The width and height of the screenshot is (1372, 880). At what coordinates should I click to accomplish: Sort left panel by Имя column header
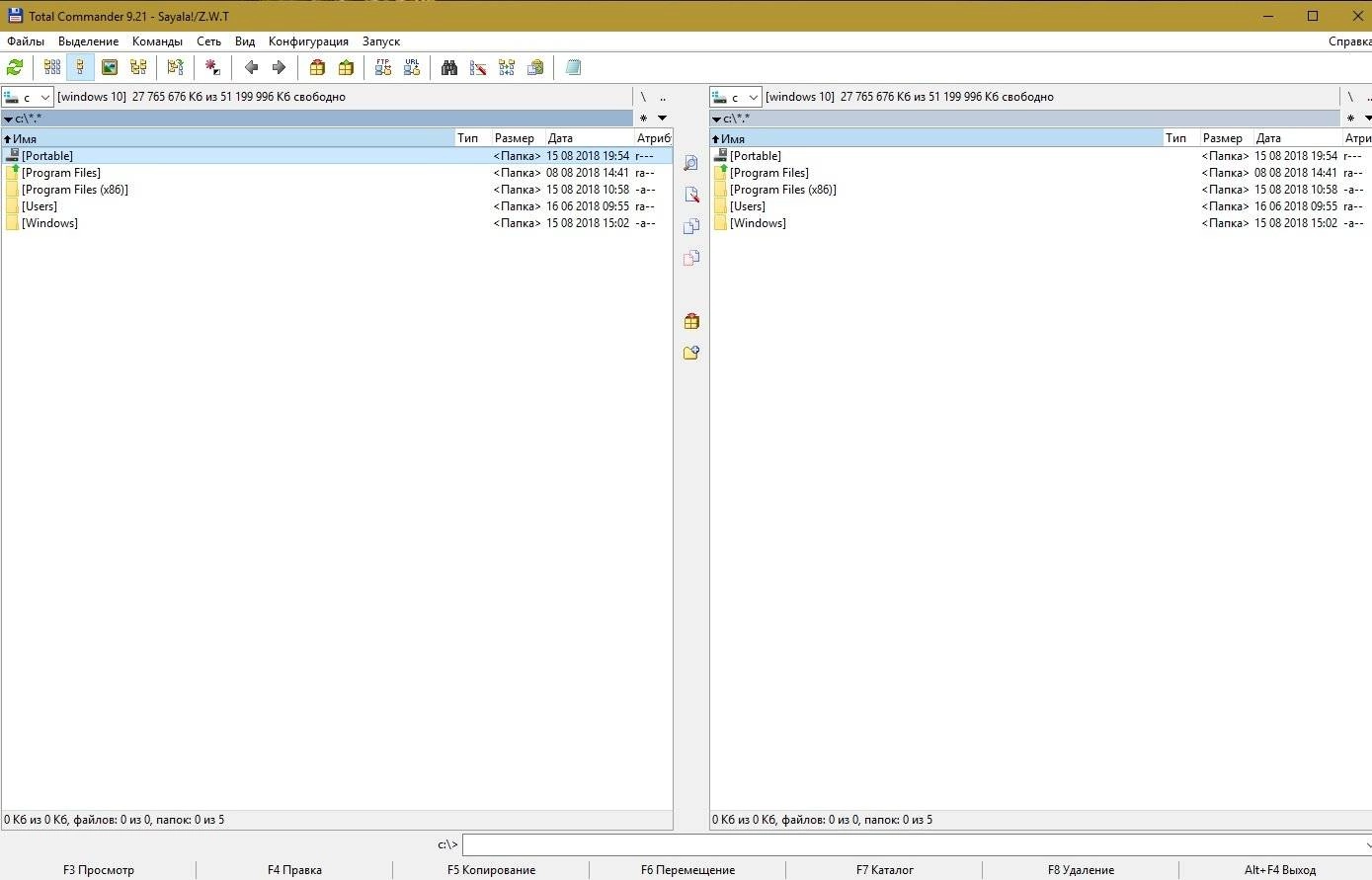click(x=228, y=138)
